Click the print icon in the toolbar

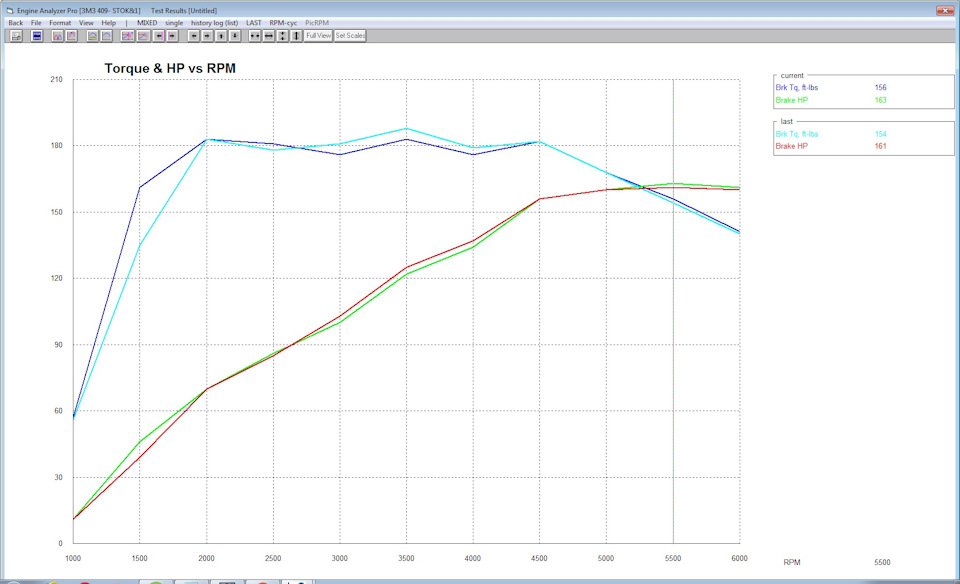pyautogui.click(x=16, y=35)
